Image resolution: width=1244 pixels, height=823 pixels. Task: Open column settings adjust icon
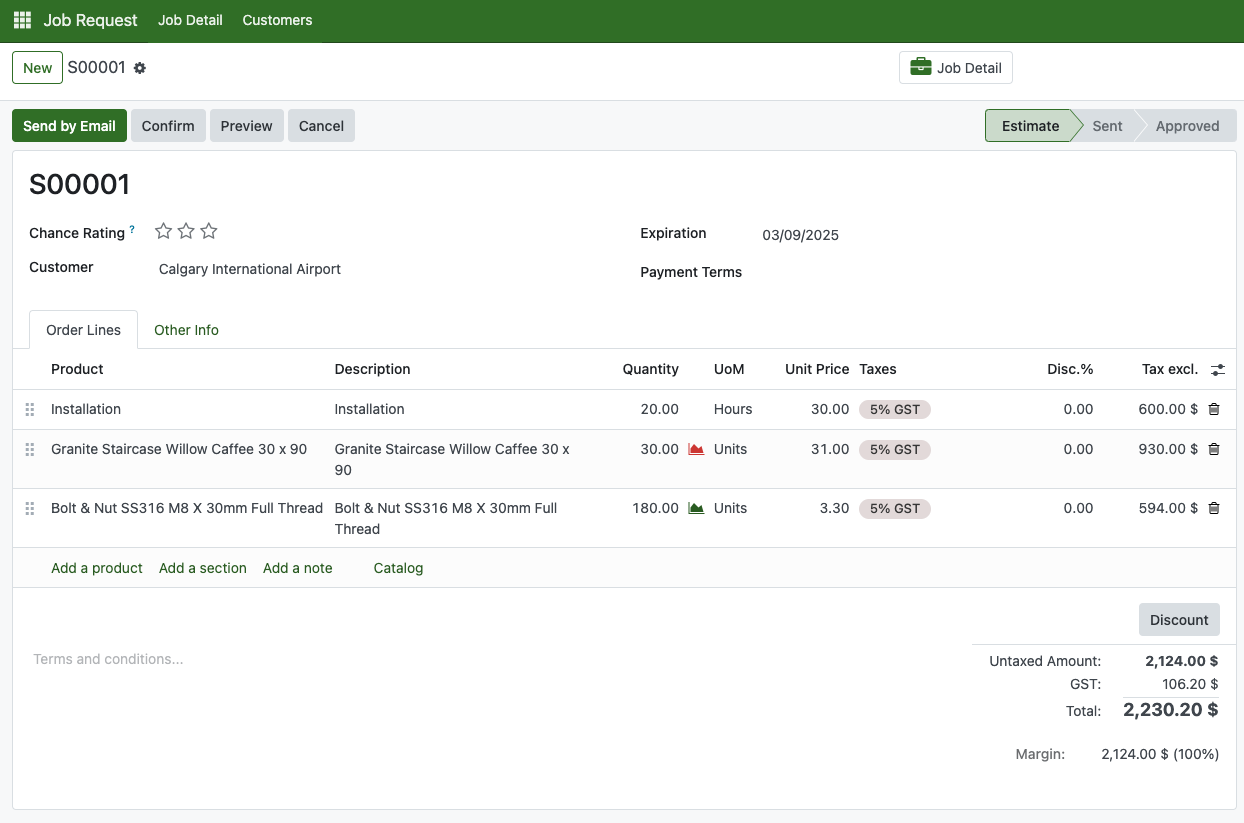click(1217, 370)
